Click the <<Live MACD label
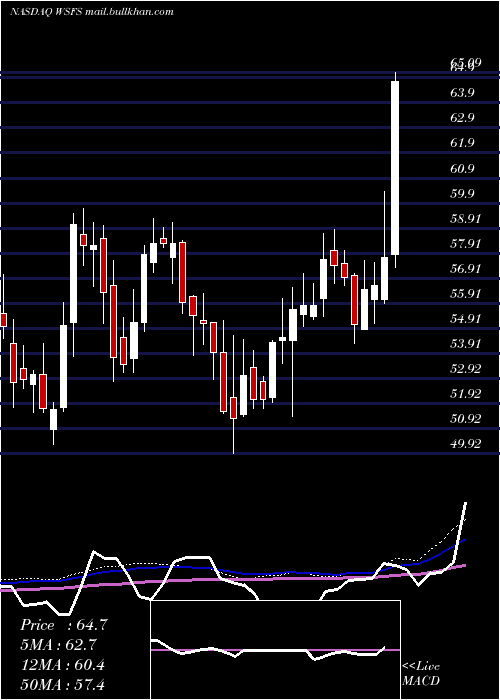 click(x=421, y=673)
